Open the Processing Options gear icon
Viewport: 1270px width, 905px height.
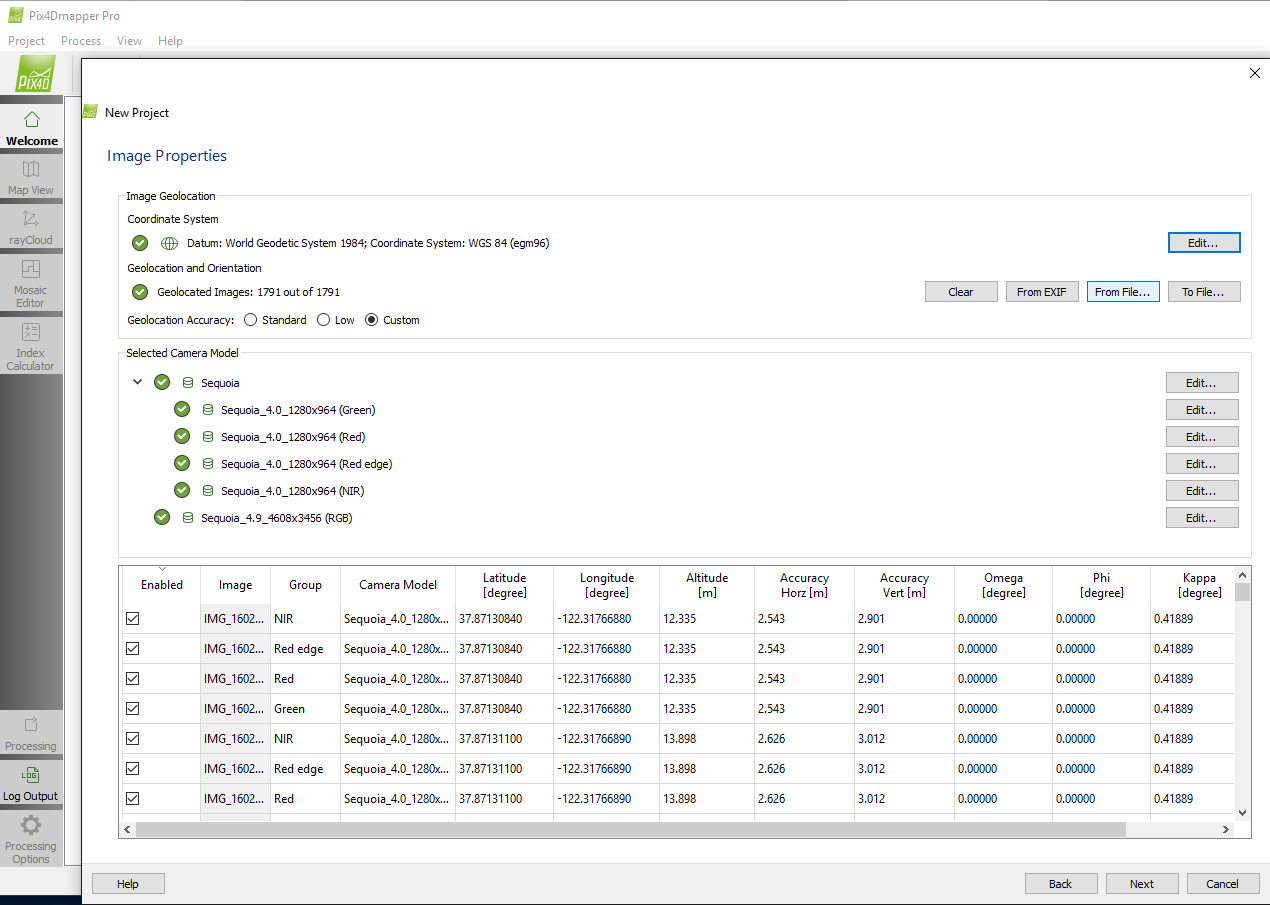coord(31,825)
